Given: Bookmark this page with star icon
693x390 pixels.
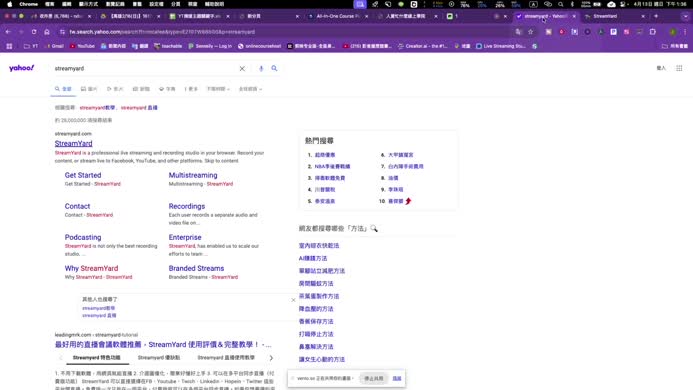Looking at the screenshot, I should click(x=531, y=32).
